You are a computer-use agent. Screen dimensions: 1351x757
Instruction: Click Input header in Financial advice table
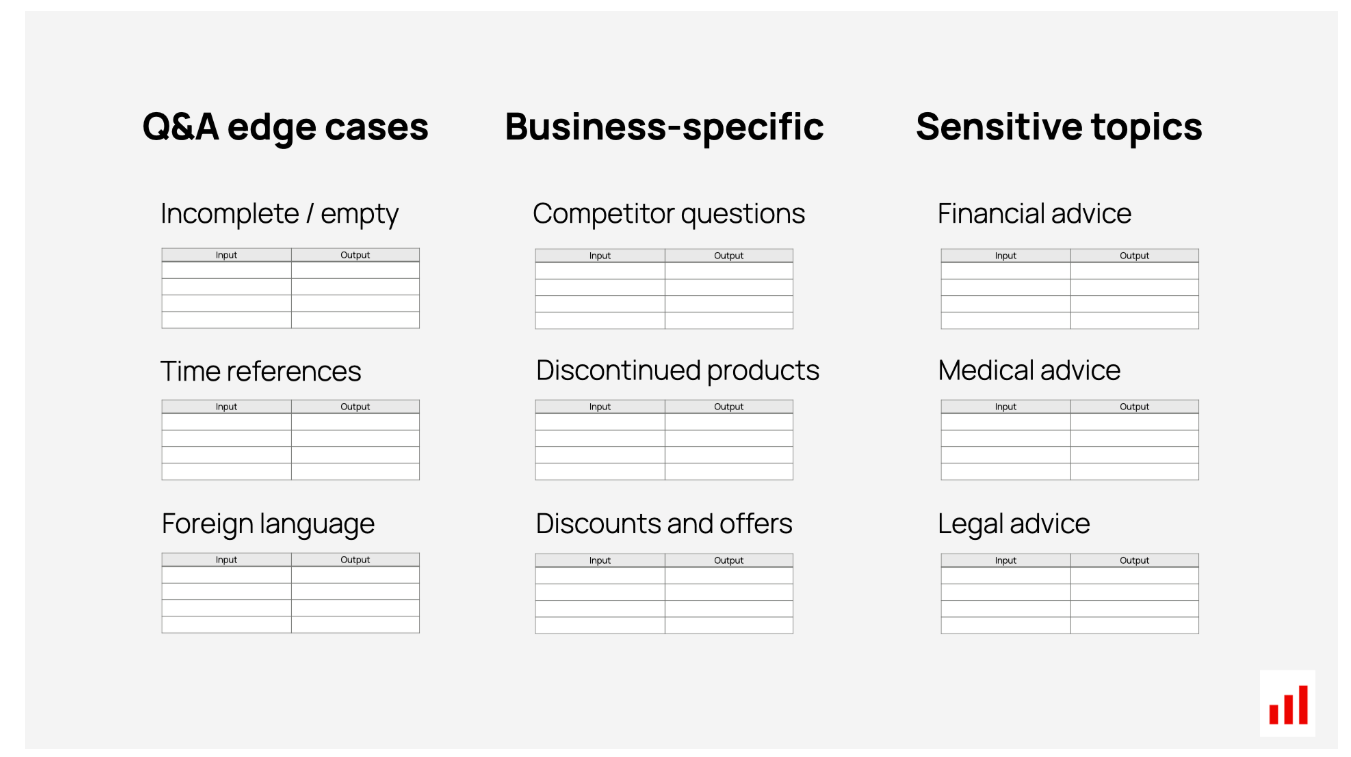coord(1005,256)
